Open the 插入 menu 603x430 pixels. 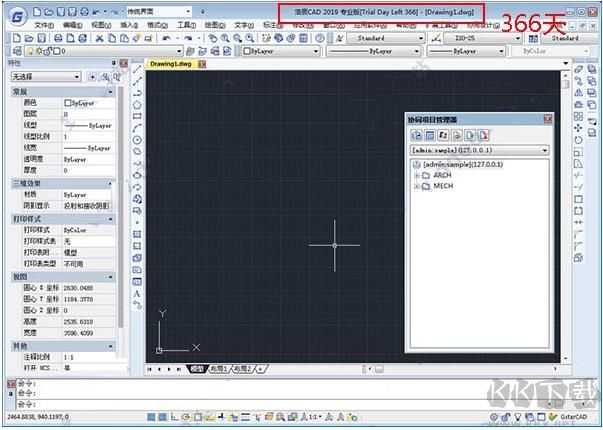[129, 25]
